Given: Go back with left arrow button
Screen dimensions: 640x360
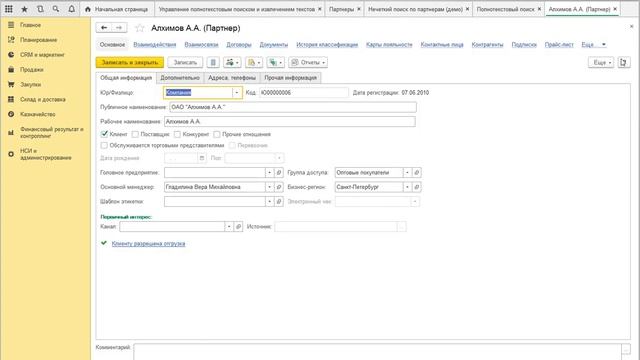Looking at the screenshot, I should tap(104, 28).
